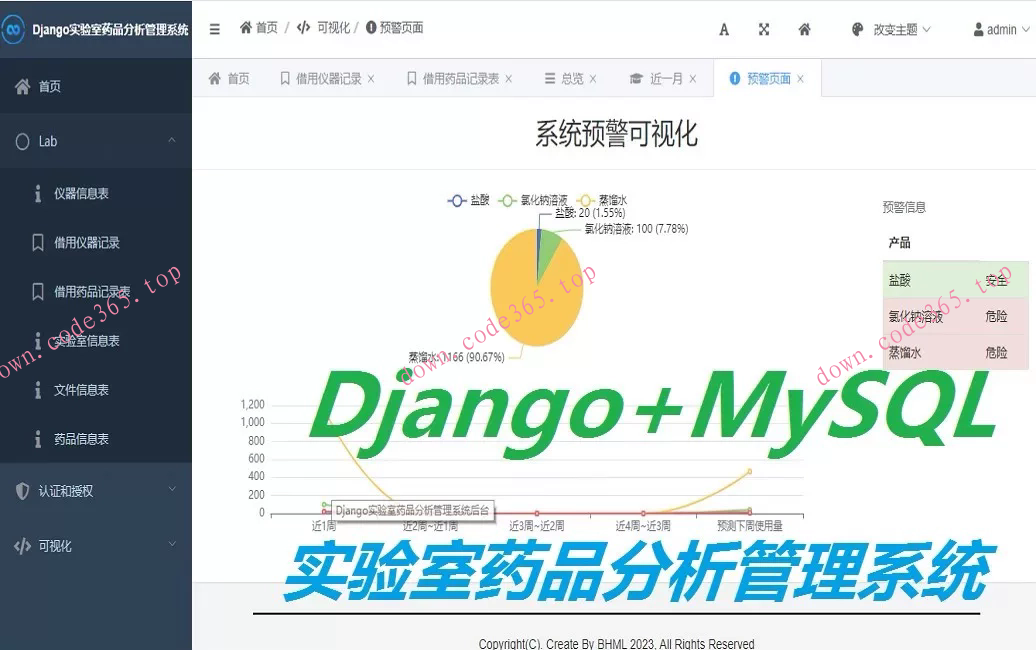Image resolution: width=1036 pixels, height=650 pixels.
Task: Select the font size 'A' icon
Action: [x=724, y=30]
